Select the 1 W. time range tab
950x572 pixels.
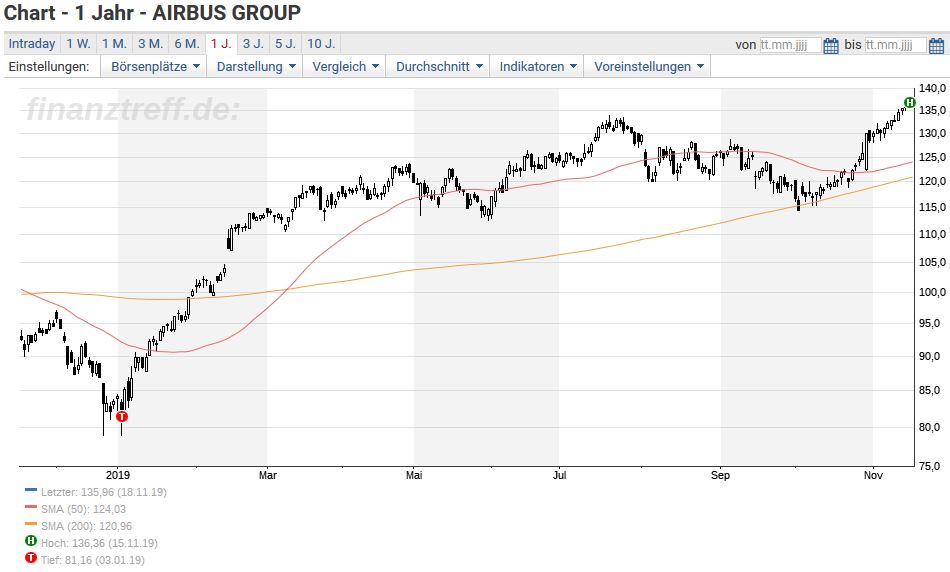point(78,44)
